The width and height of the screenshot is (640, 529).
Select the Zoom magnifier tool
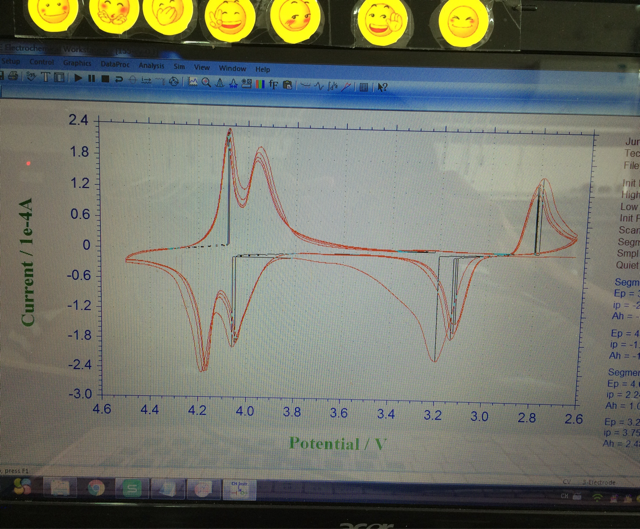206,82
